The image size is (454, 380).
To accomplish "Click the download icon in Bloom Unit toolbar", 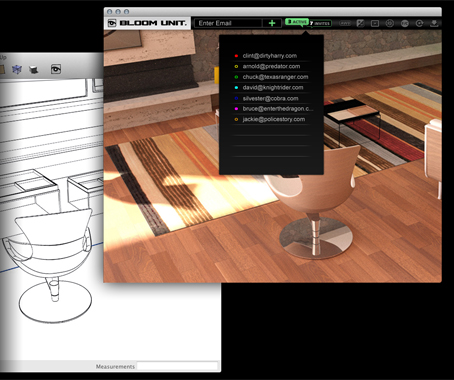I will pyautogui.click(x=434, y=23).
